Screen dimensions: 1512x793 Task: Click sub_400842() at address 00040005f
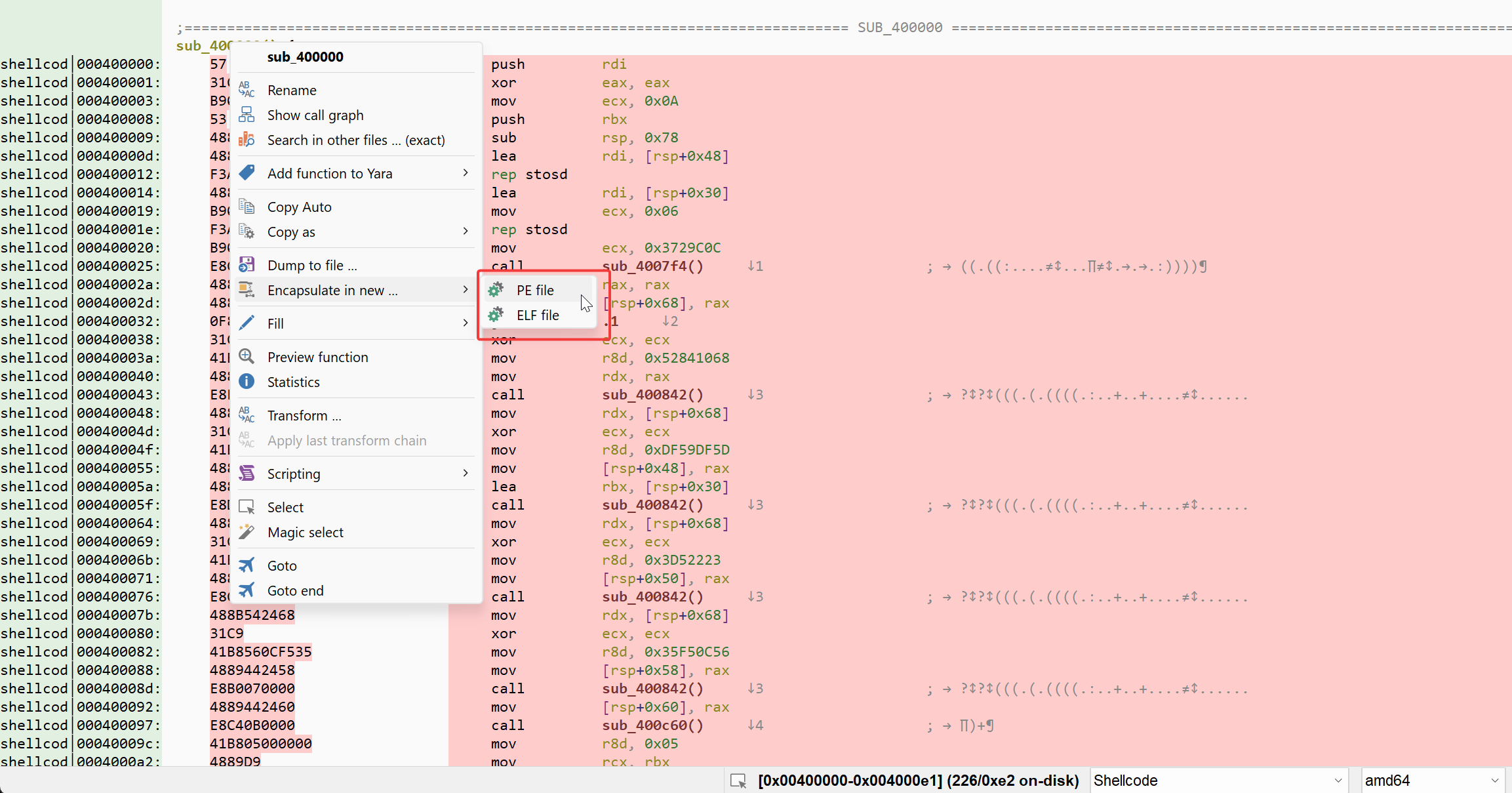(x=652, y=505)
